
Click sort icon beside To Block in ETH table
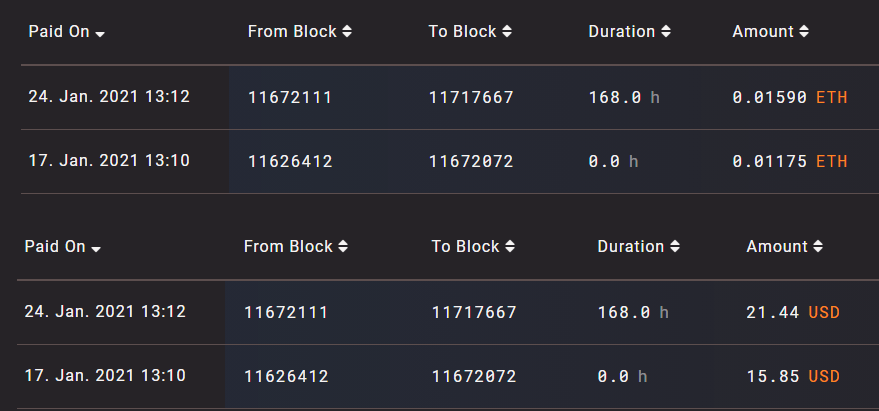(507, 32)
